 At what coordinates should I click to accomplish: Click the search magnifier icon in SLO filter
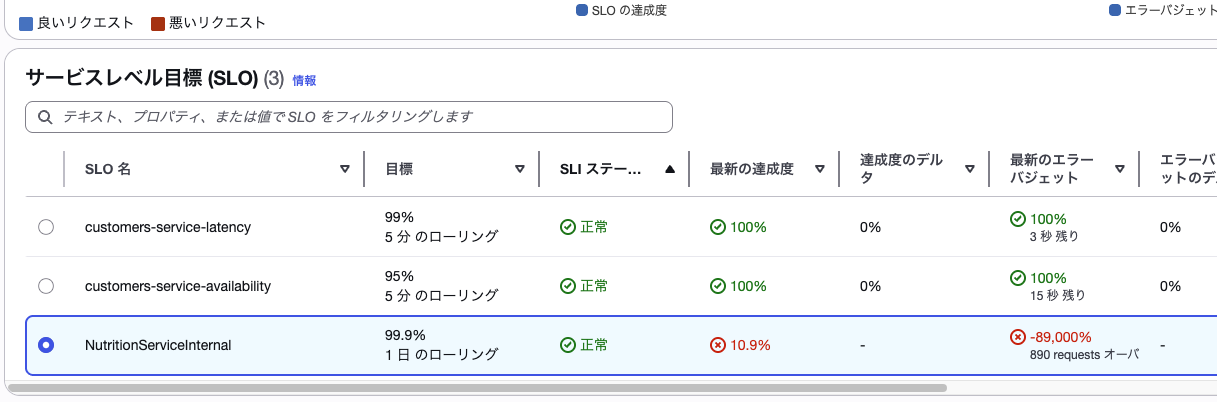coord(45,117)
